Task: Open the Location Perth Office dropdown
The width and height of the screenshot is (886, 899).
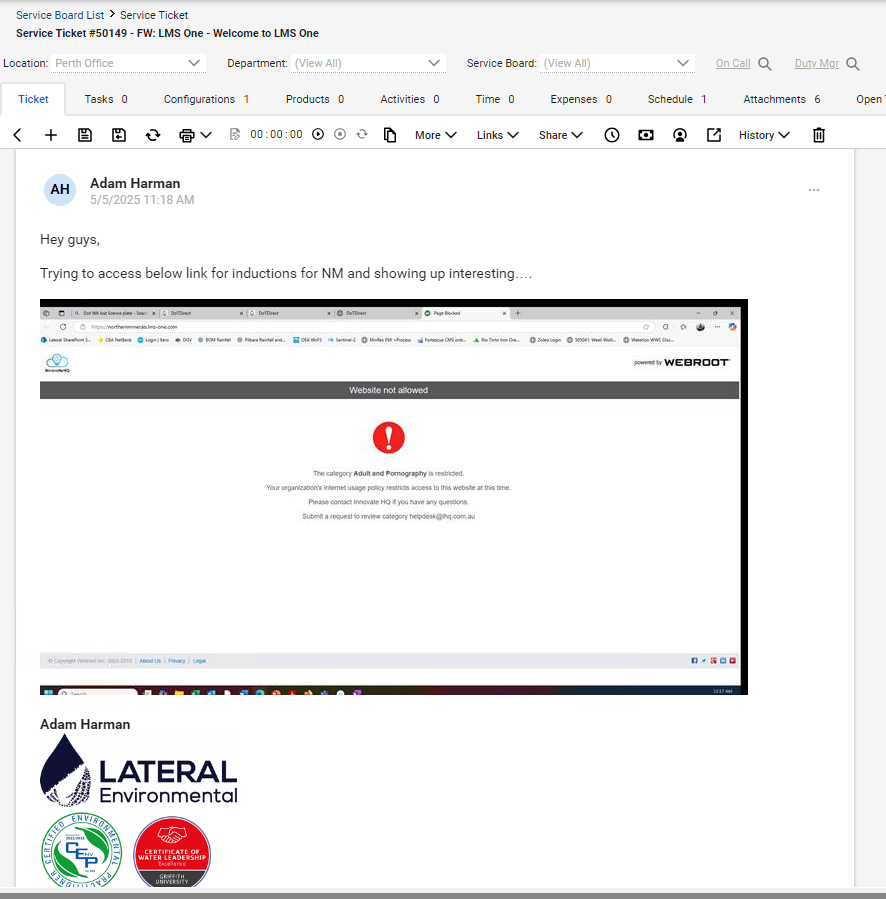Action: click(128, 63)
